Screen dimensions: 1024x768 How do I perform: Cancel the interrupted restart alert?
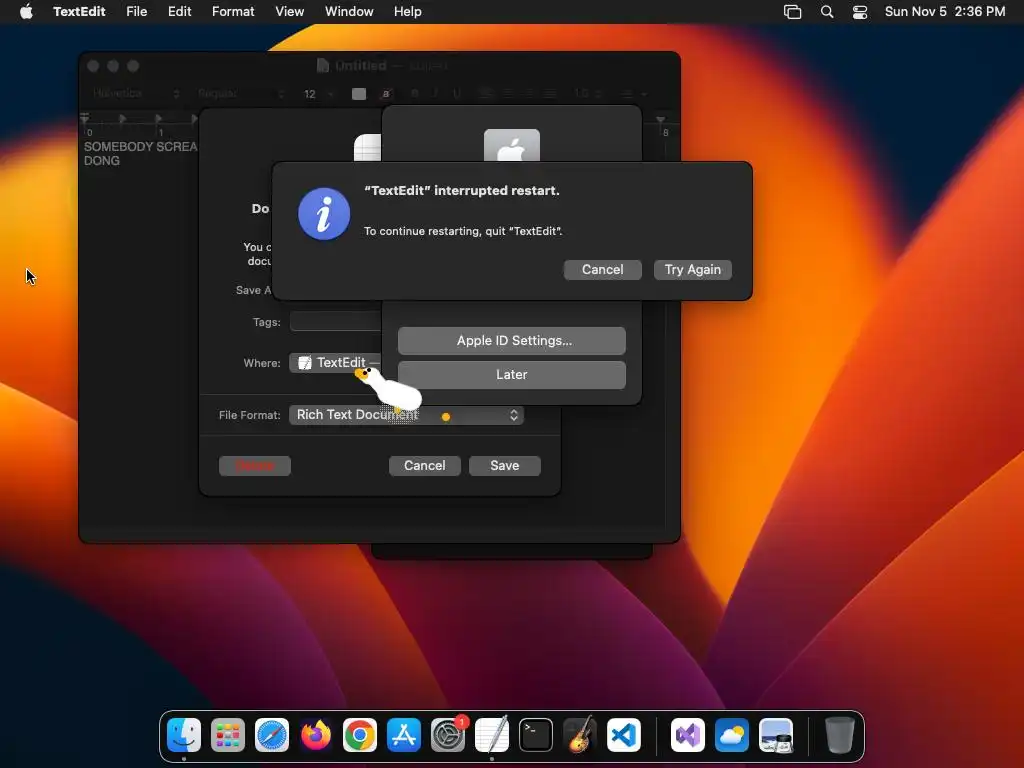click(602, 270)
